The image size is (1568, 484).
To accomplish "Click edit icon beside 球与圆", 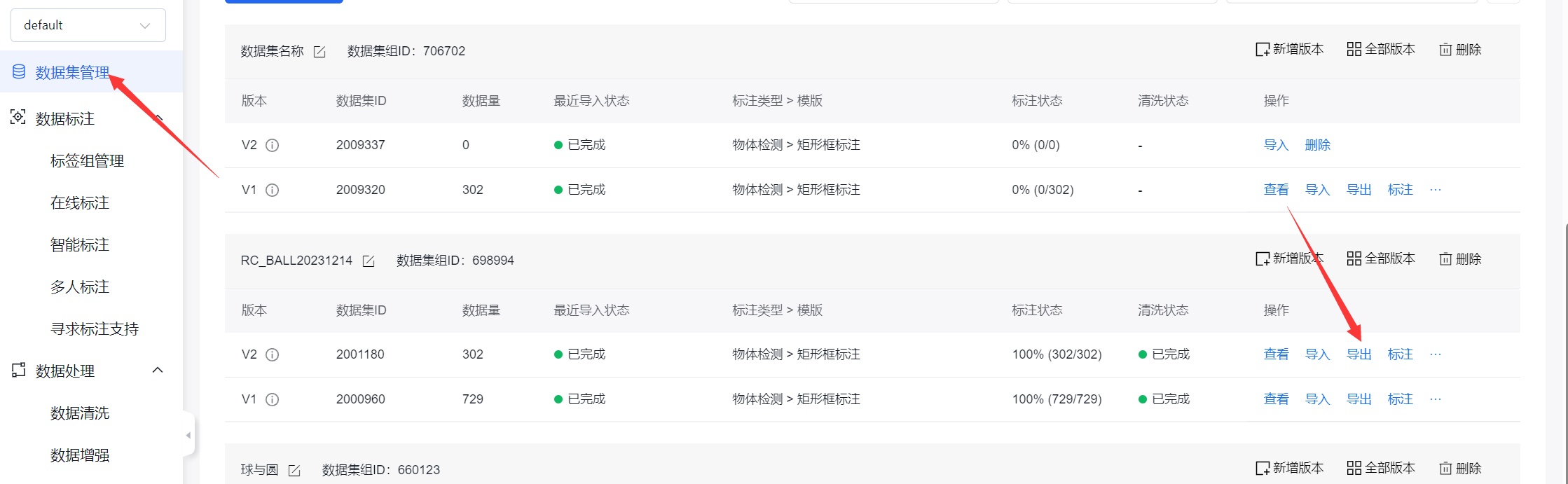I will (x=294, y=471).
